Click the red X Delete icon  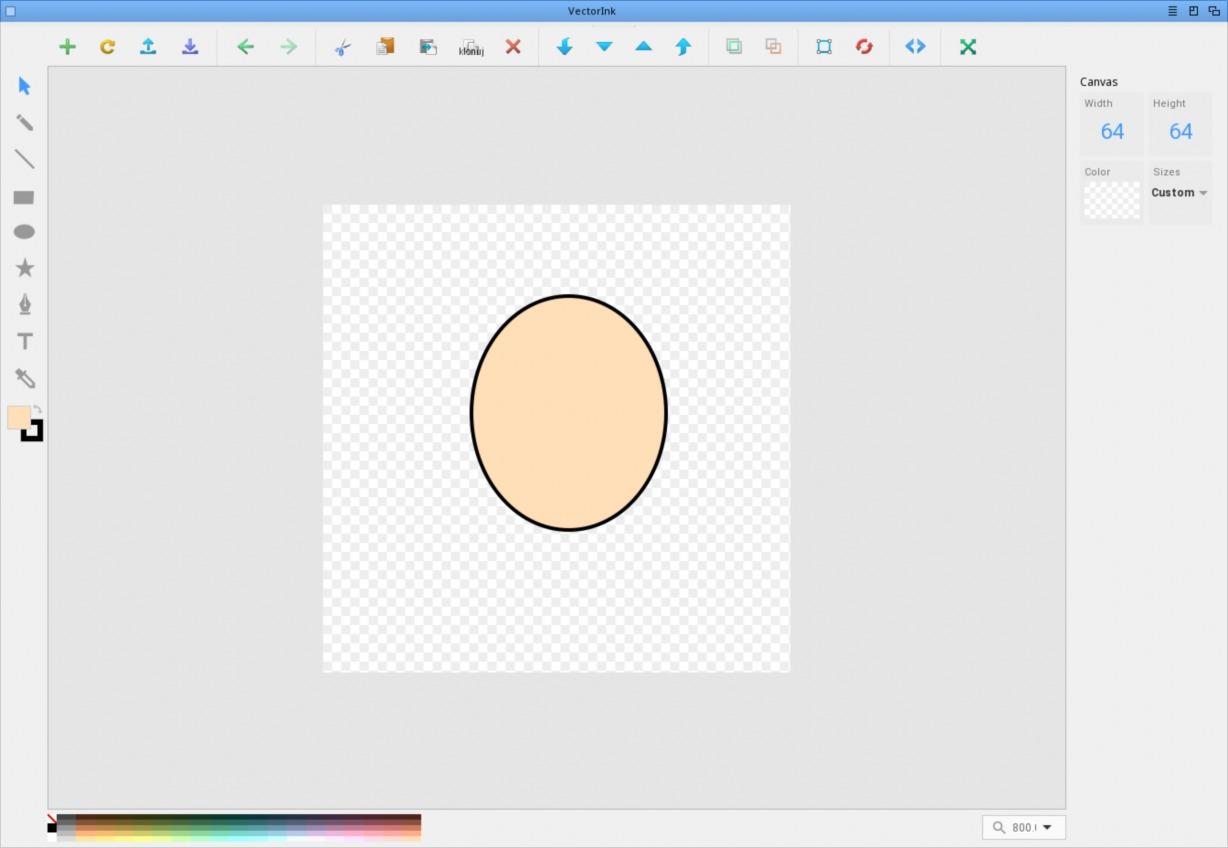click(x=513, y=47)
